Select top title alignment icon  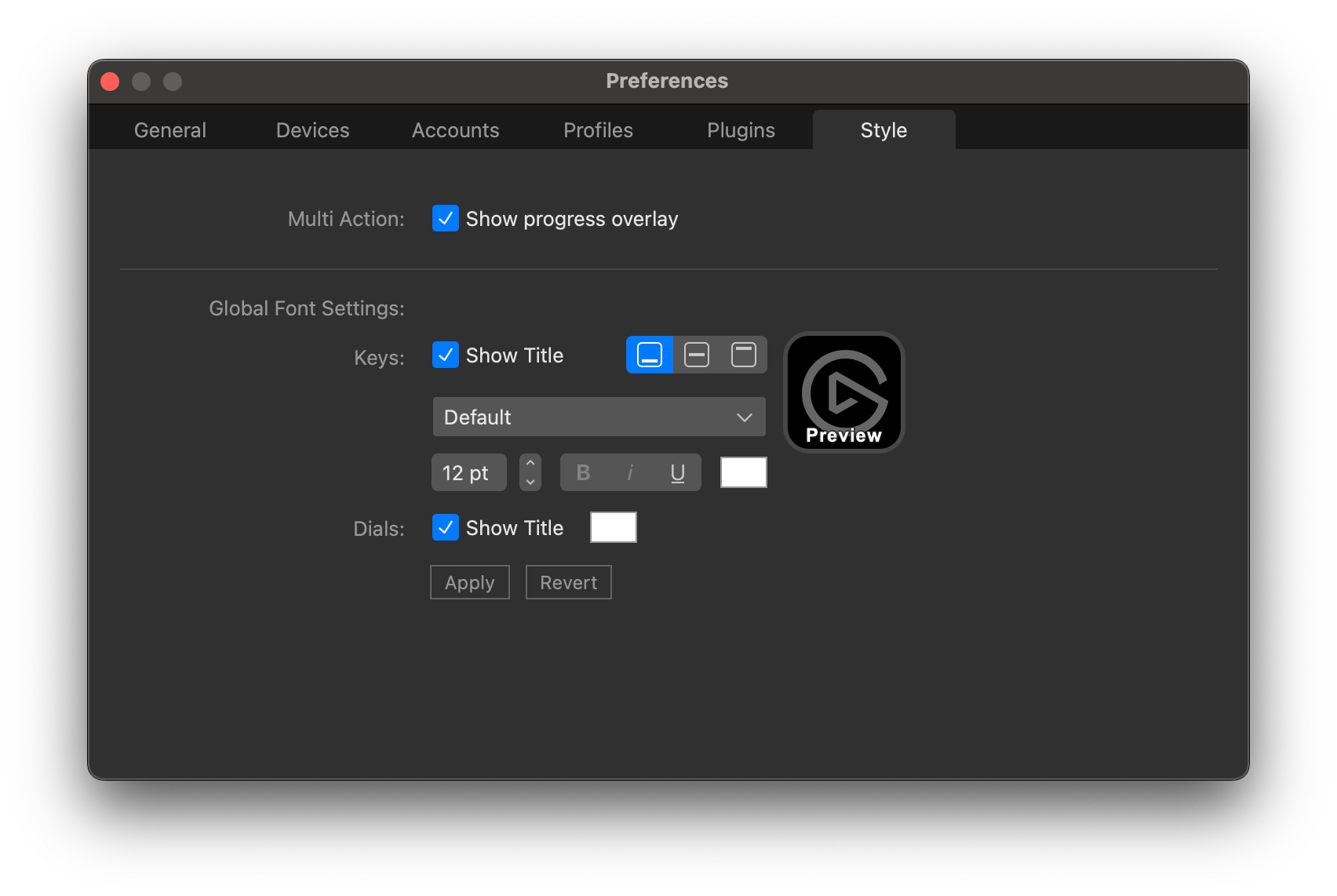[x=743, y=355]
